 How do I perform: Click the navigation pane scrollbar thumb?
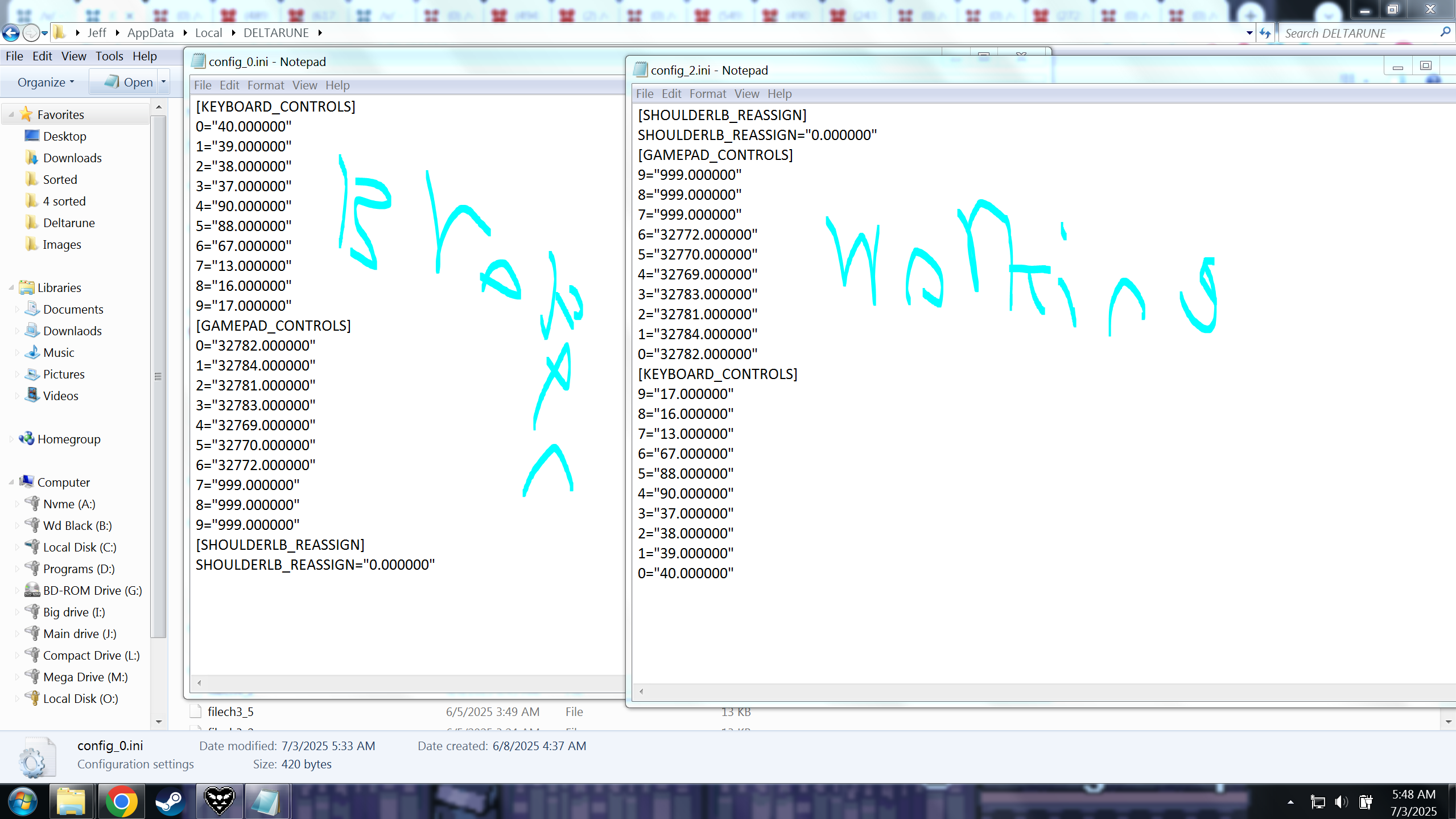pyautogui.click(x=158, y=376)
